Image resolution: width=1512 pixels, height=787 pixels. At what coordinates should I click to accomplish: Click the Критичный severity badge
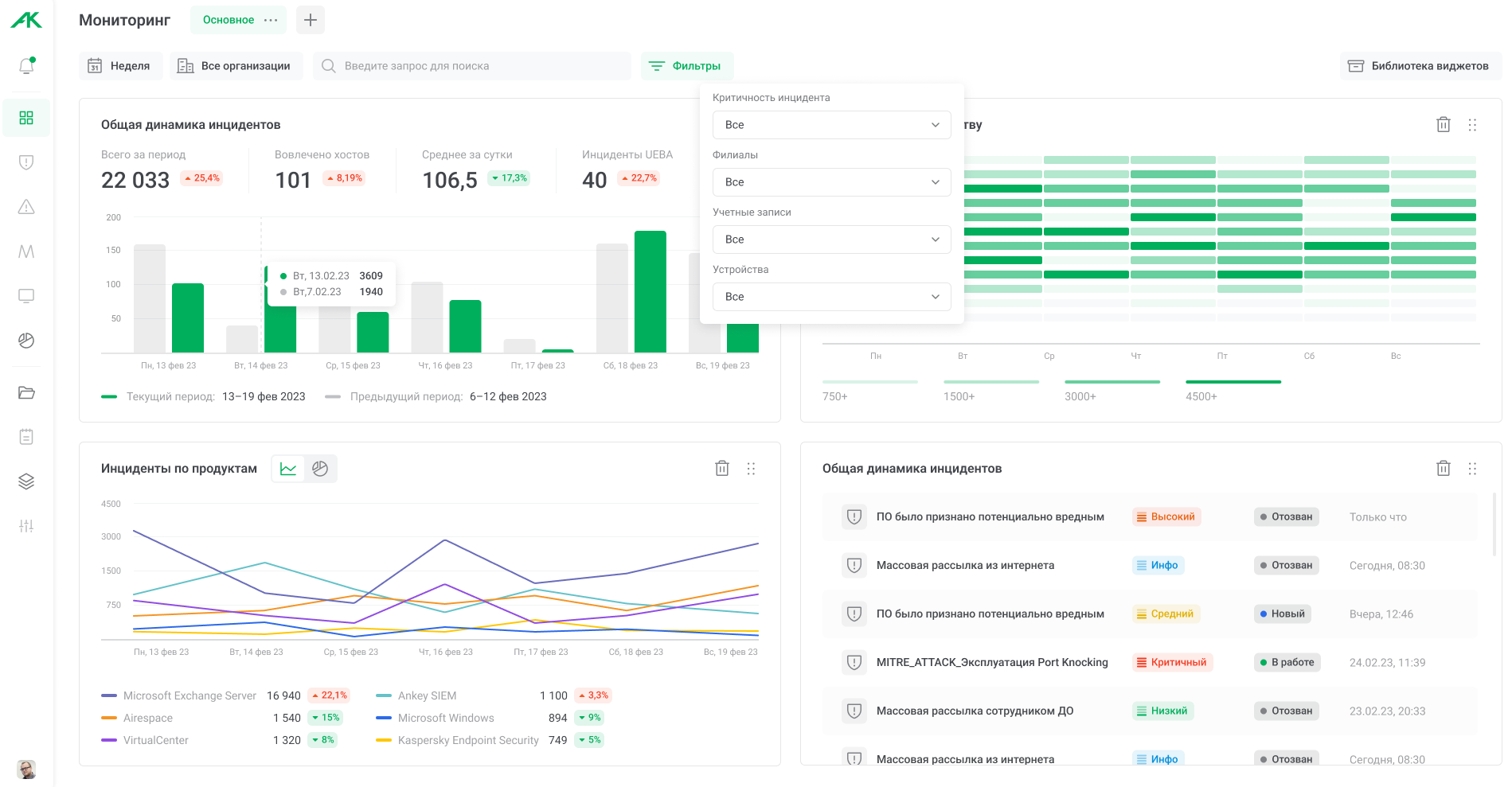[x=1173, y=662]
